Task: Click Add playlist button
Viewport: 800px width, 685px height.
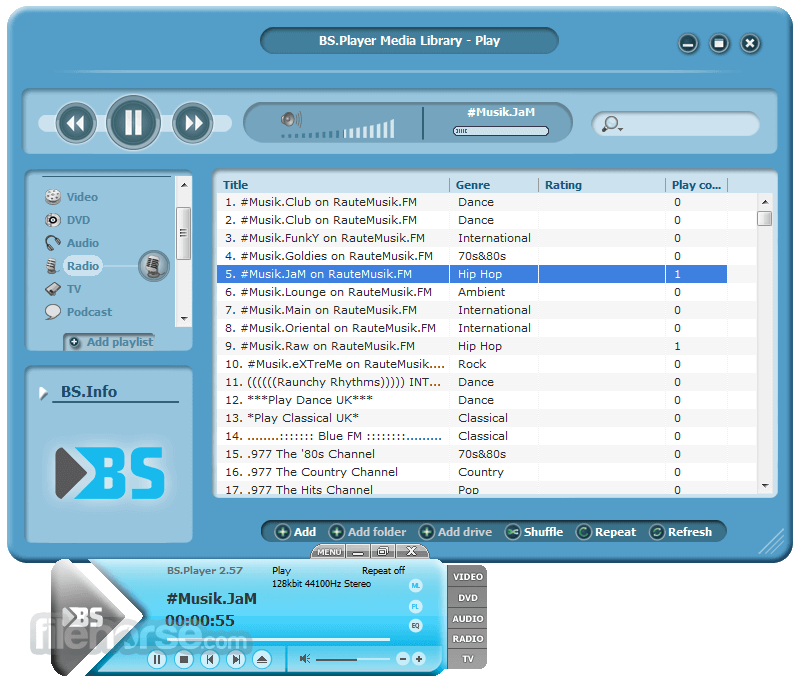Action: pos(111,342)
